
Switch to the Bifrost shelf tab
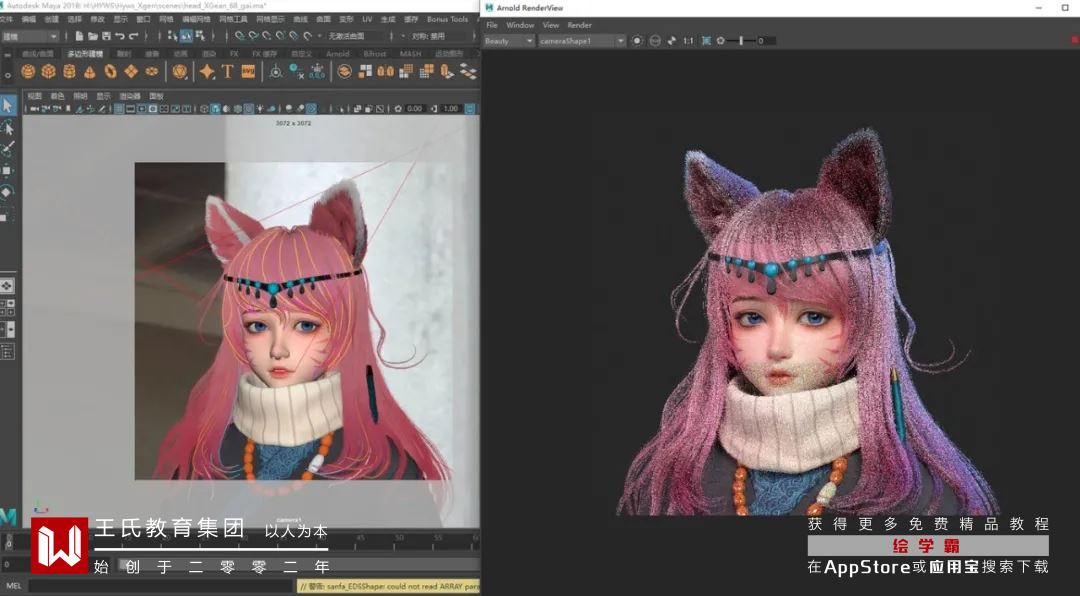tap(375, 54)
